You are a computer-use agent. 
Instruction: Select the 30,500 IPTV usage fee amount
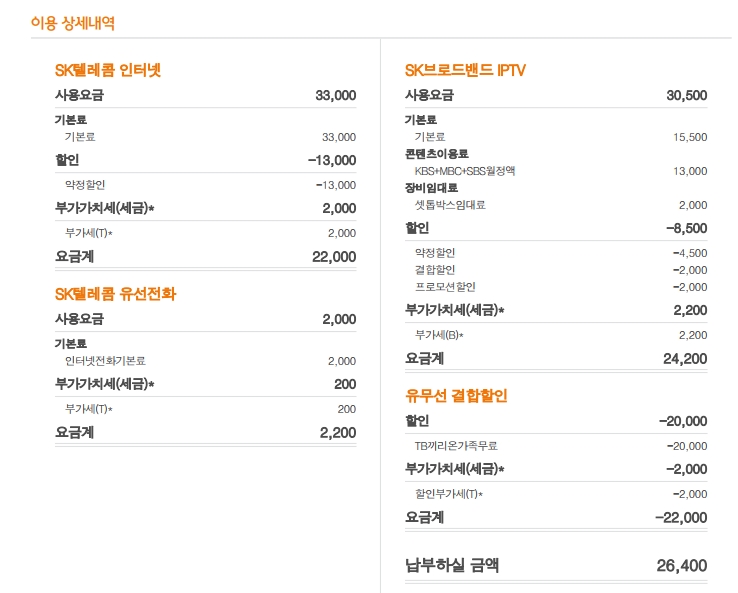(686, 96)
